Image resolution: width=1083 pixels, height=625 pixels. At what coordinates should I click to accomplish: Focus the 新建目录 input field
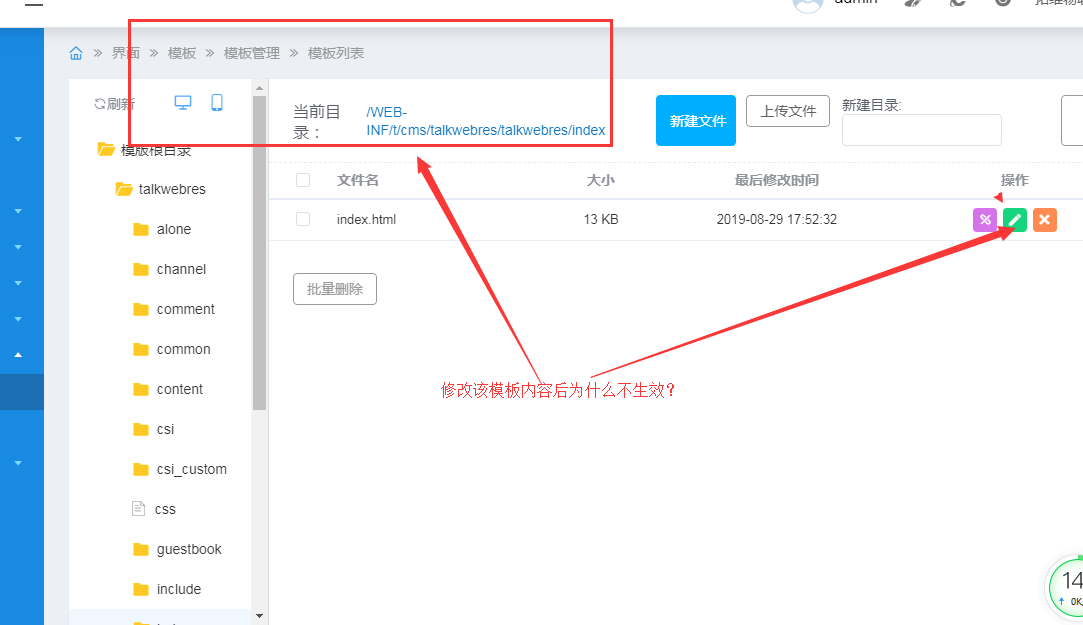coord(921,130)
